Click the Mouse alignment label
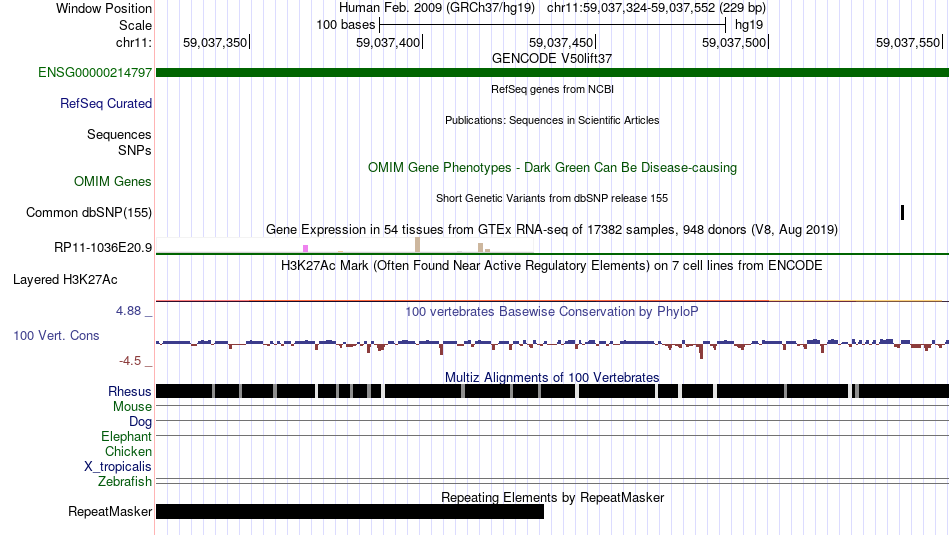 pyautogui.click(x=132, y=407)
